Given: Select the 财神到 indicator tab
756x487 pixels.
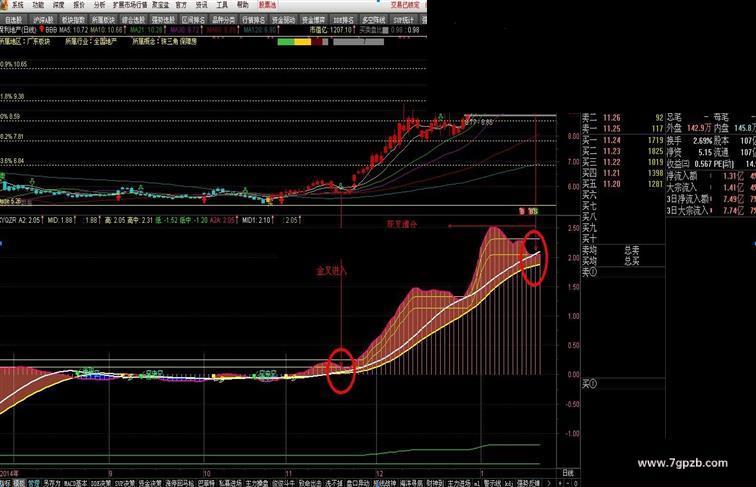Looking at the screenshot, I should pos(435,483).
